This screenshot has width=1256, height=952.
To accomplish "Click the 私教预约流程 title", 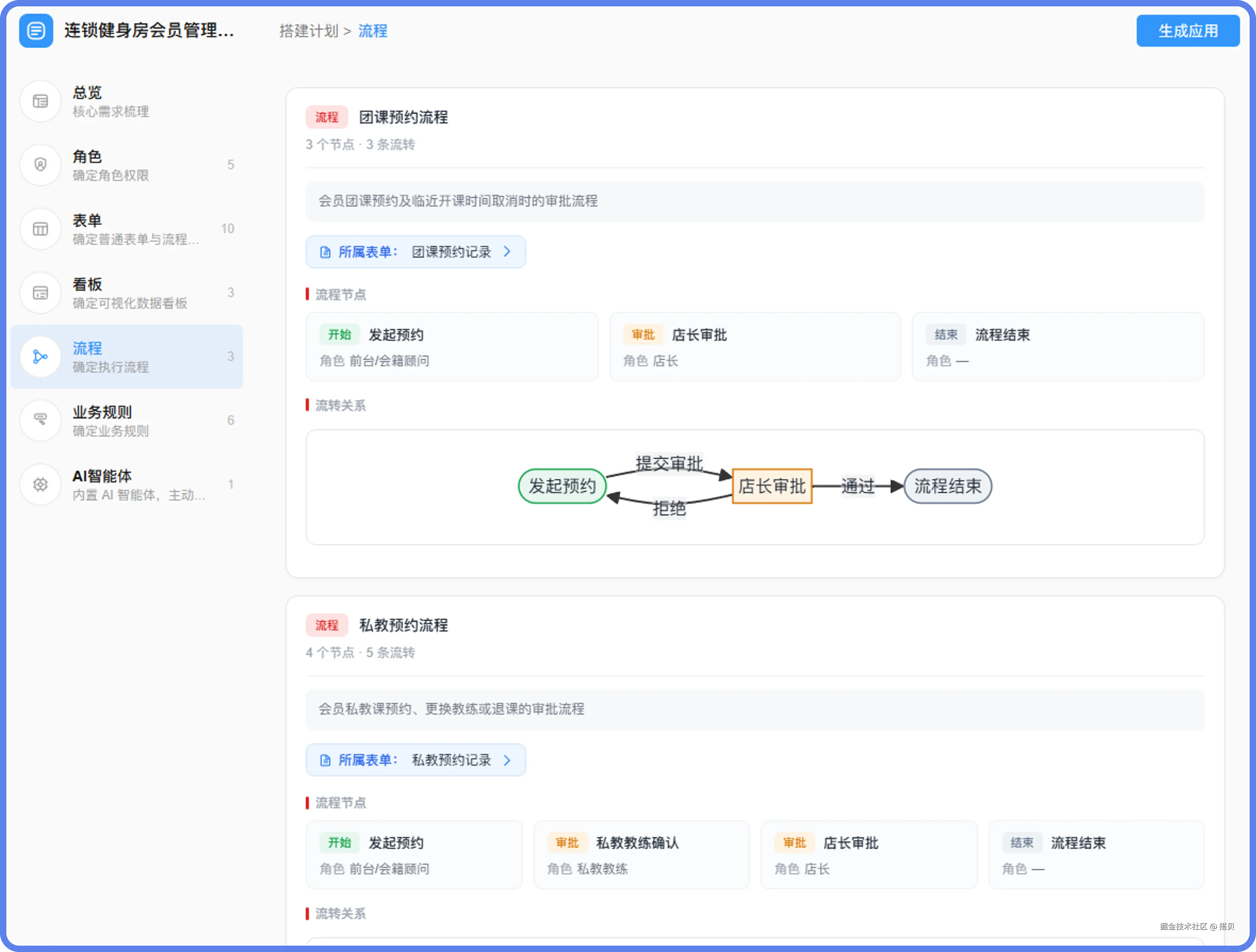I will tap(404, 626).
